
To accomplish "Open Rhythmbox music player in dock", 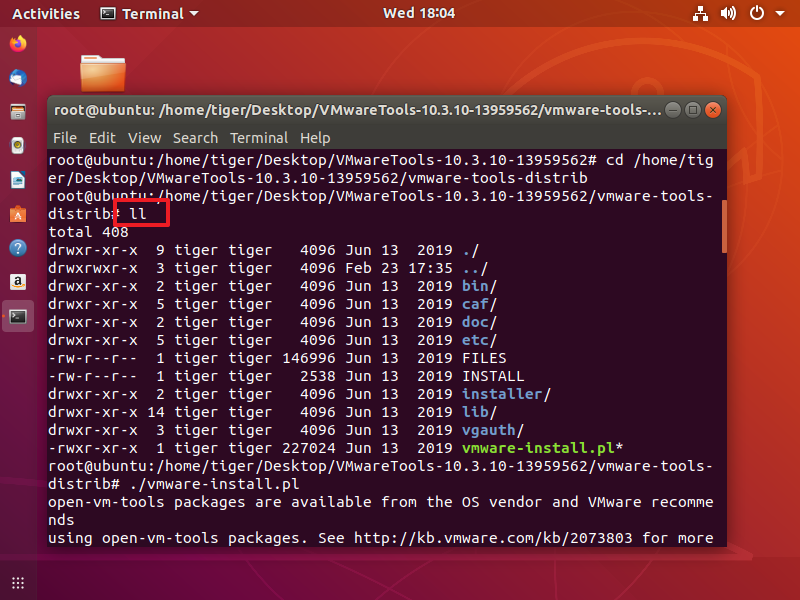I will pyautogui.click(x=18, y=146).
